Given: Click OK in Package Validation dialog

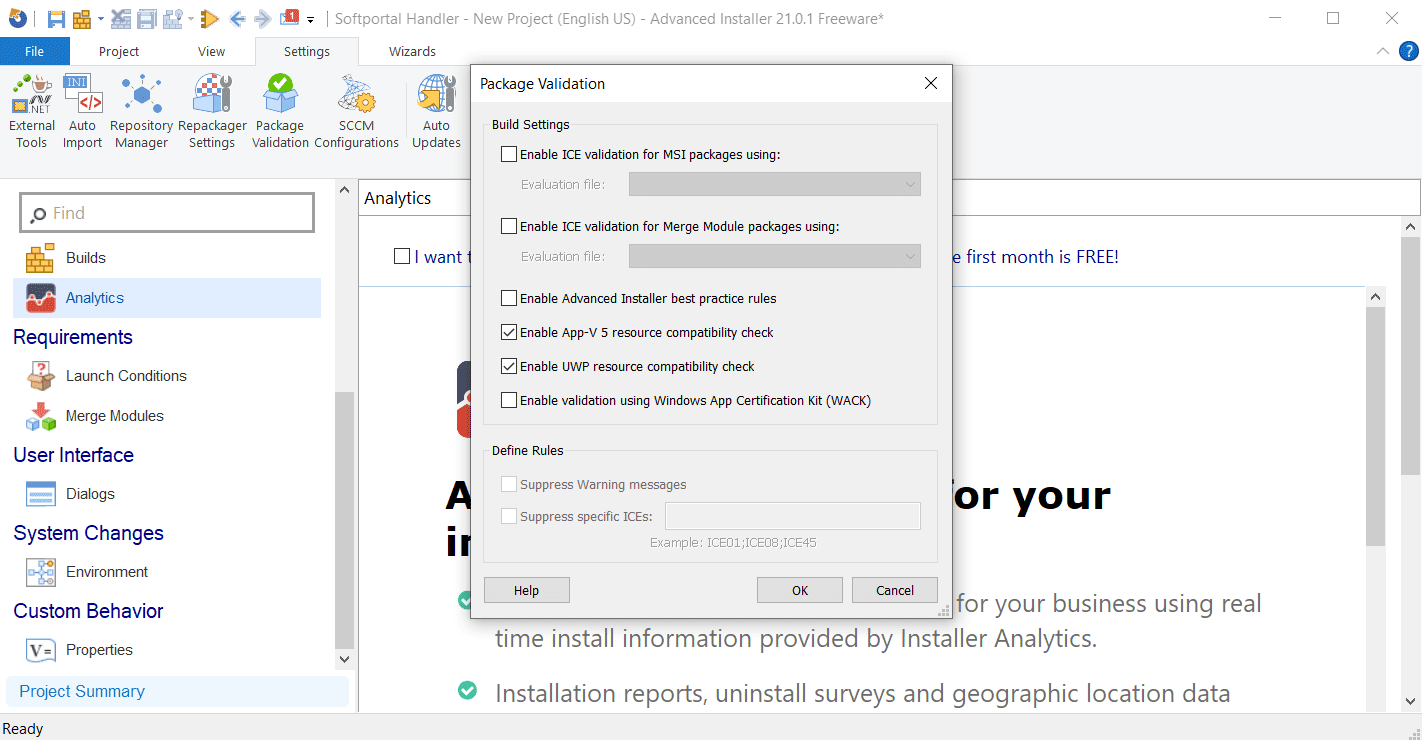Looking at the screenshot, I should (x=800, y=590).
